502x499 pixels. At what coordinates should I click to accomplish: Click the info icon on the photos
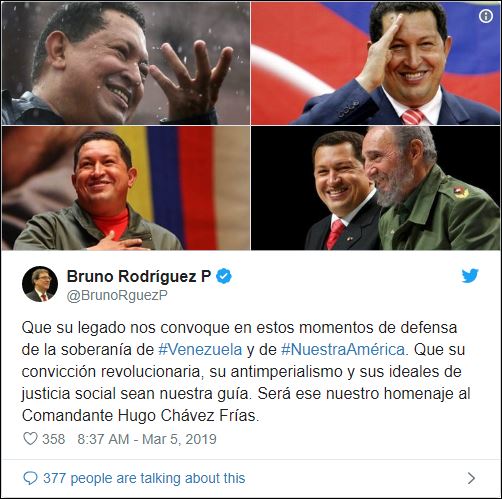coord(486,16)
